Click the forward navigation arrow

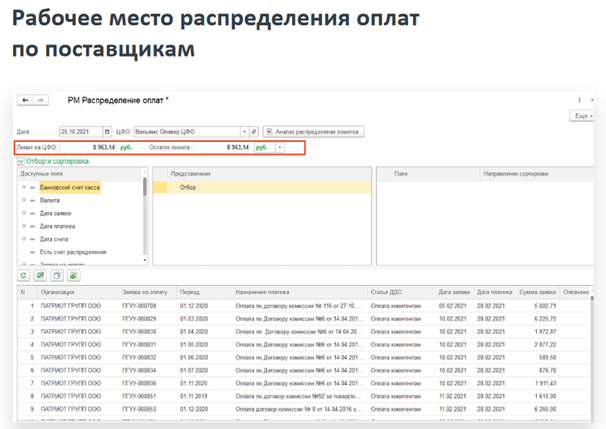[39, 100]
